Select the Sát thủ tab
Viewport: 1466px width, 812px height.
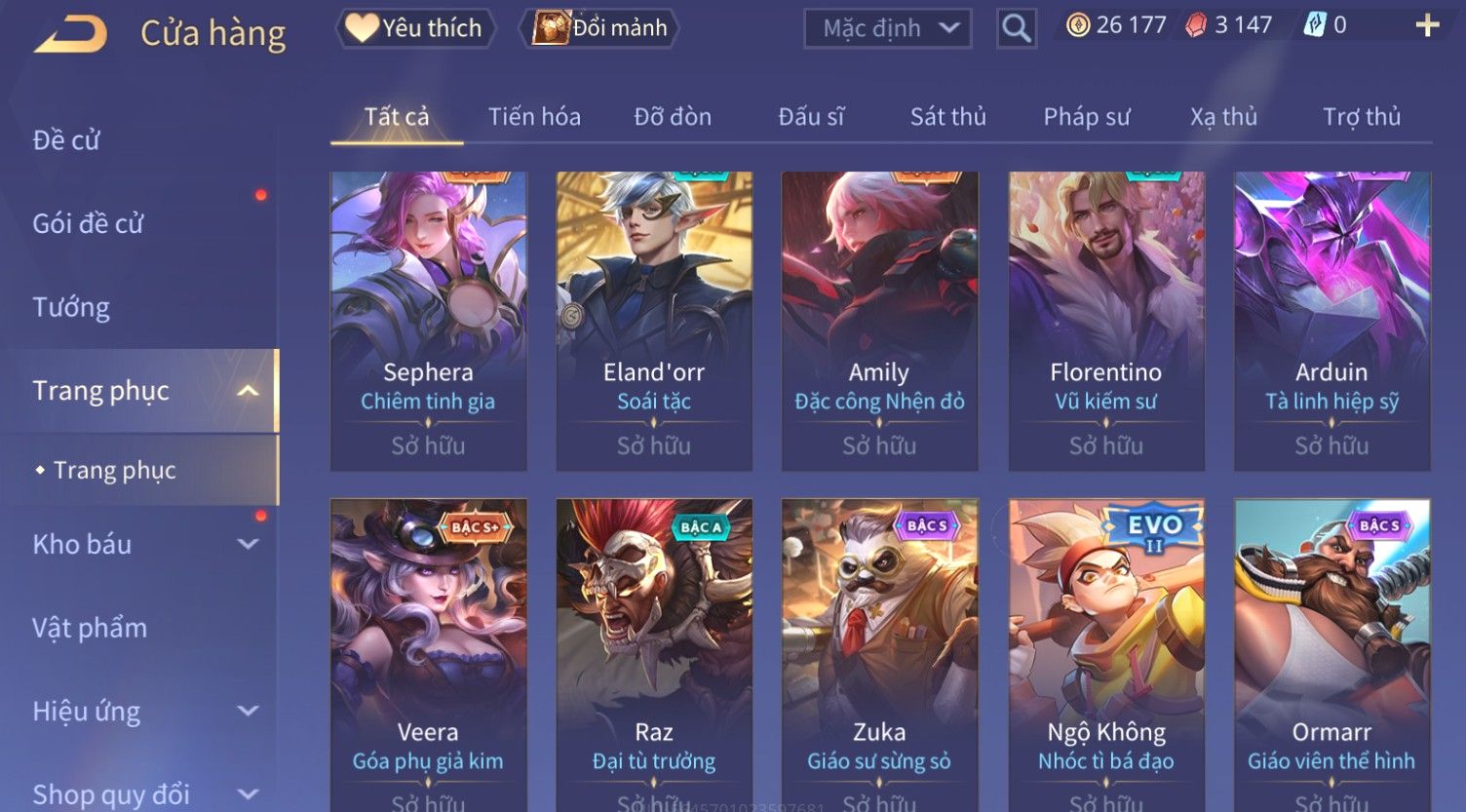click(947, 117)
